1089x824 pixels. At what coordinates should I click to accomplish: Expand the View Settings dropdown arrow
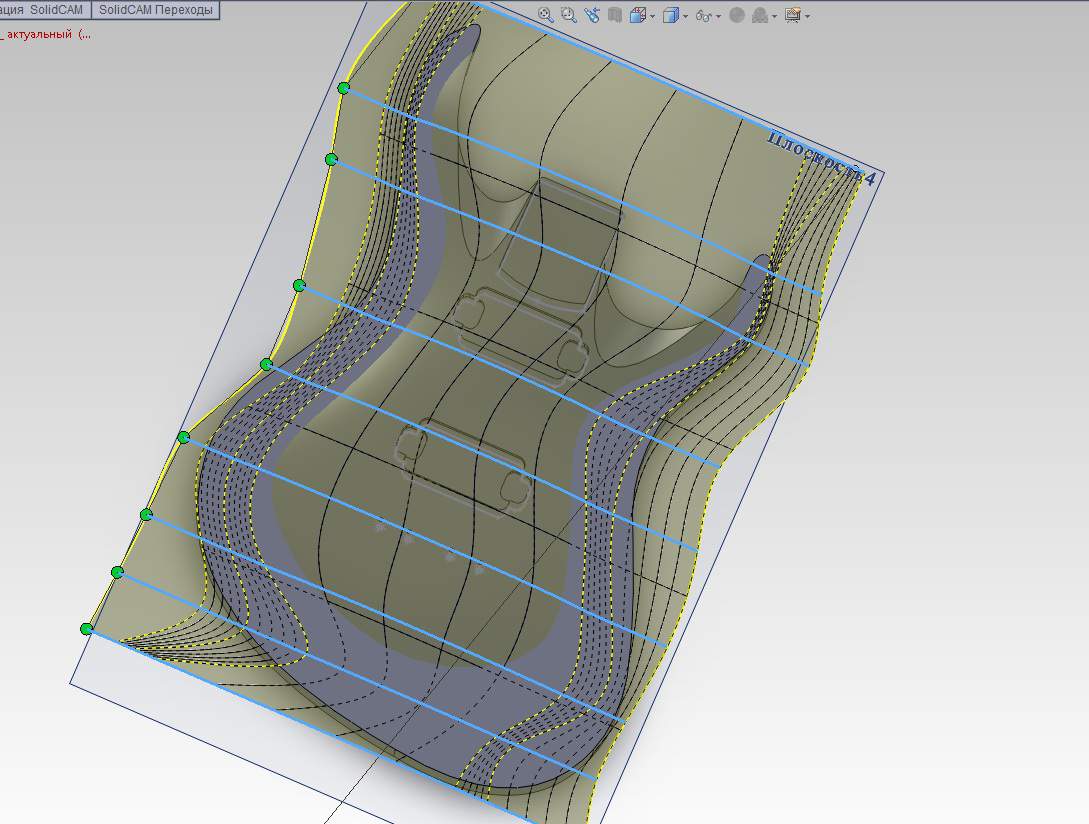(807, 16)
